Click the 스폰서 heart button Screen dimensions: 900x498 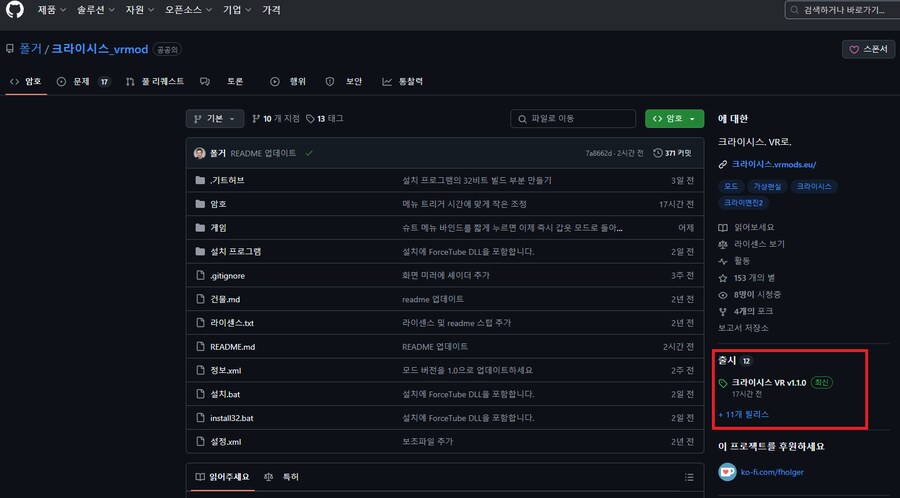point(868,49)
